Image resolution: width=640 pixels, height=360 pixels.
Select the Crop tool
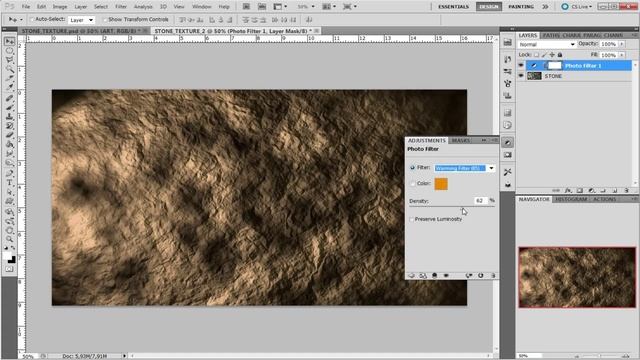[9, 78]
